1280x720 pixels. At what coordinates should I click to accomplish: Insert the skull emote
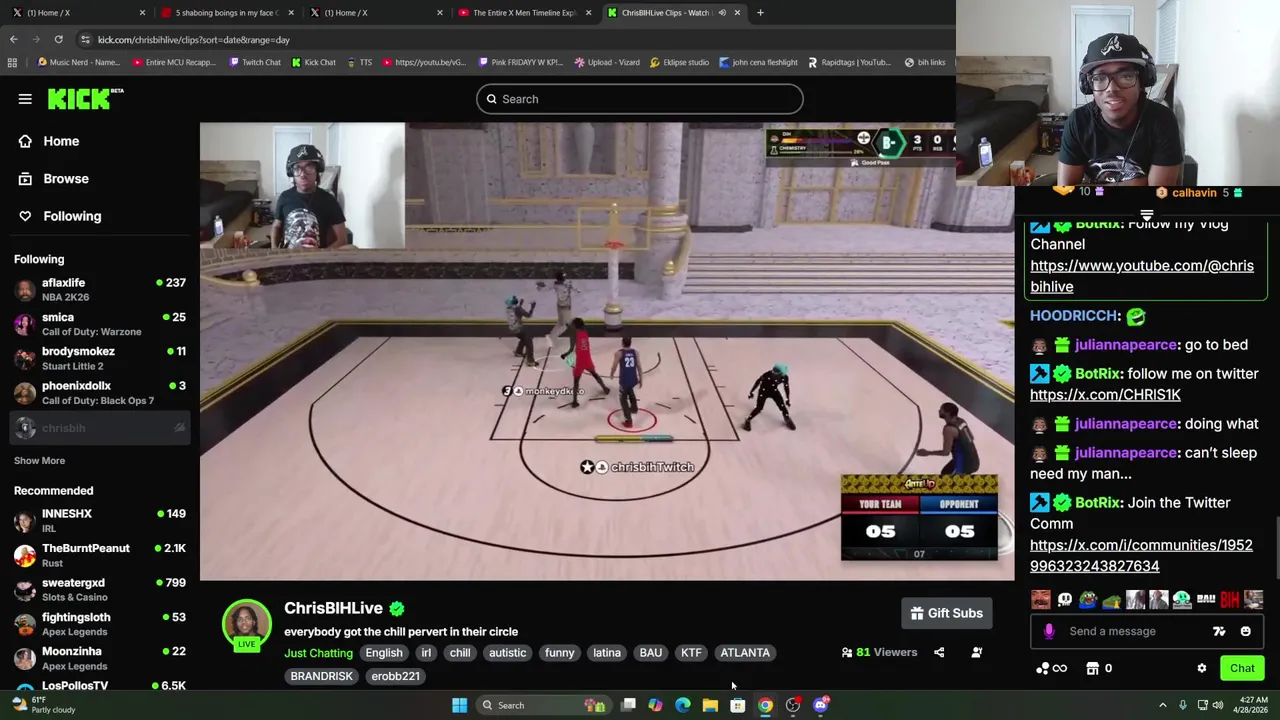[x=1064, y=600]
